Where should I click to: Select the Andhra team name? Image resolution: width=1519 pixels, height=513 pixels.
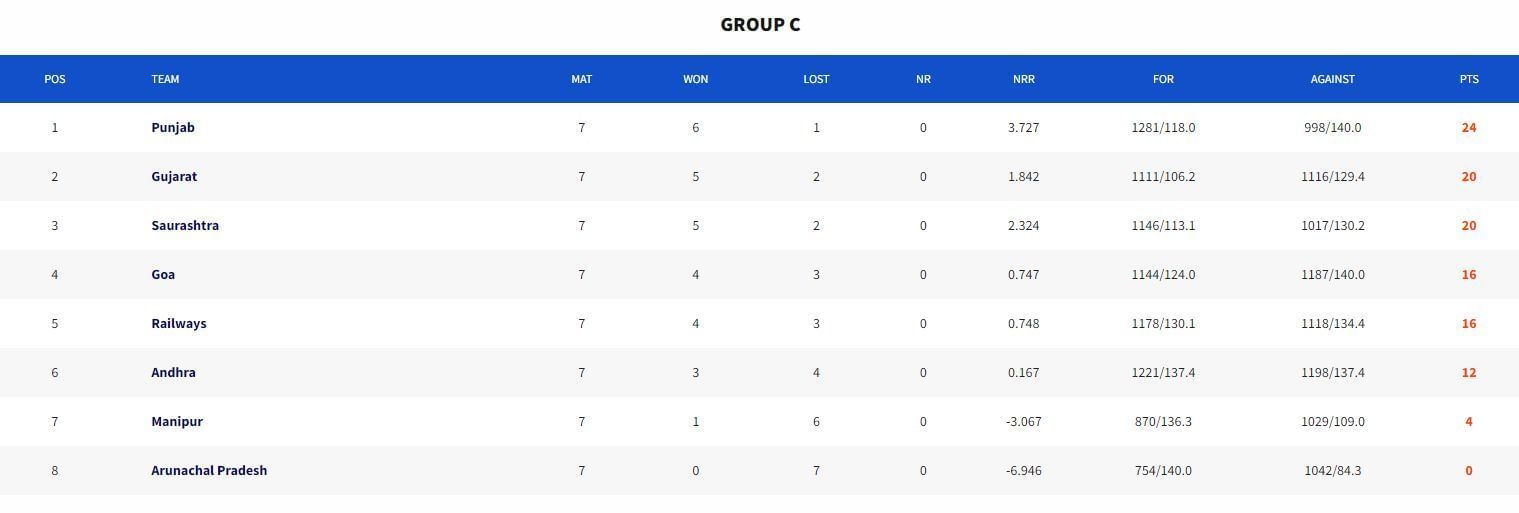click(173, 373)
